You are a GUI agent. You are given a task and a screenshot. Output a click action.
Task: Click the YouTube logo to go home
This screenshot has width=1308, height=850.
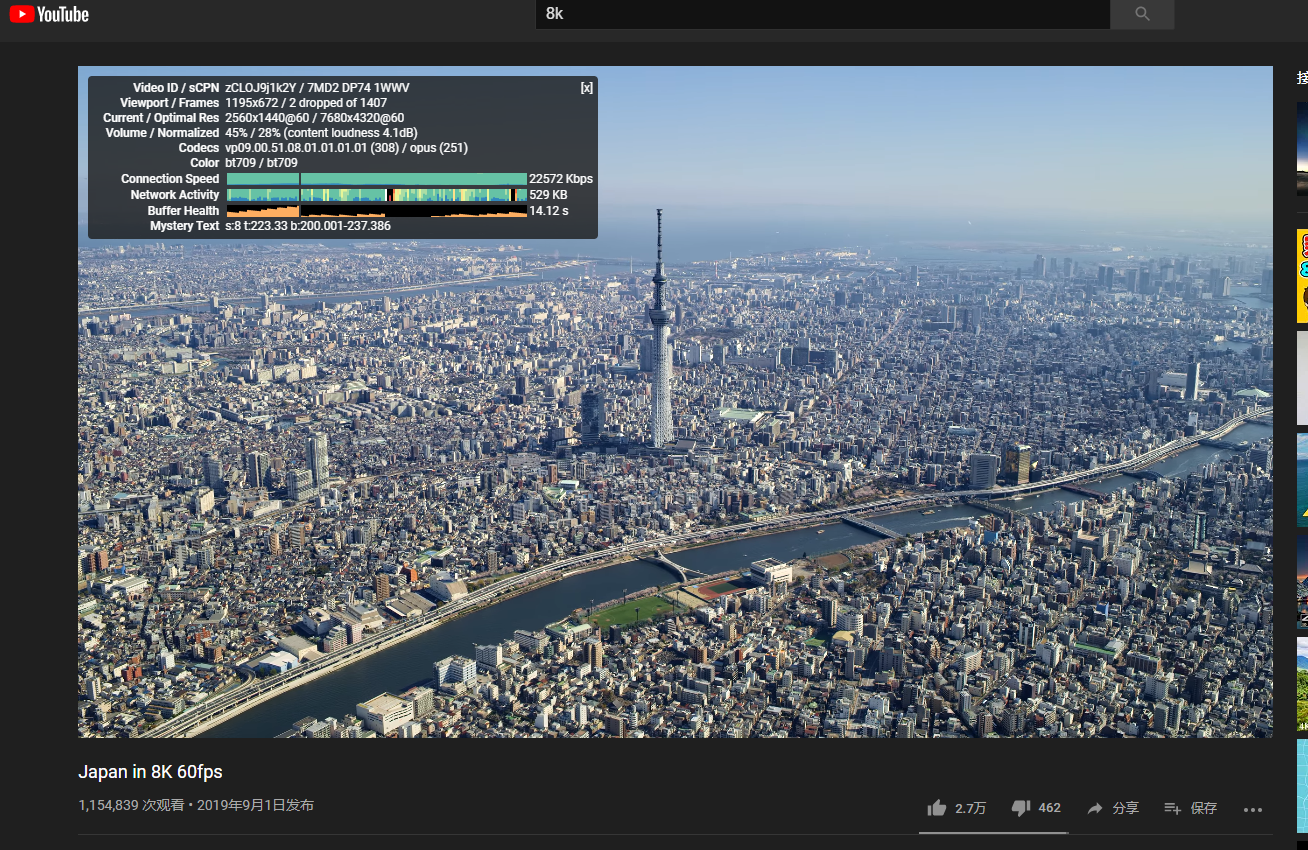coord(49,14)
